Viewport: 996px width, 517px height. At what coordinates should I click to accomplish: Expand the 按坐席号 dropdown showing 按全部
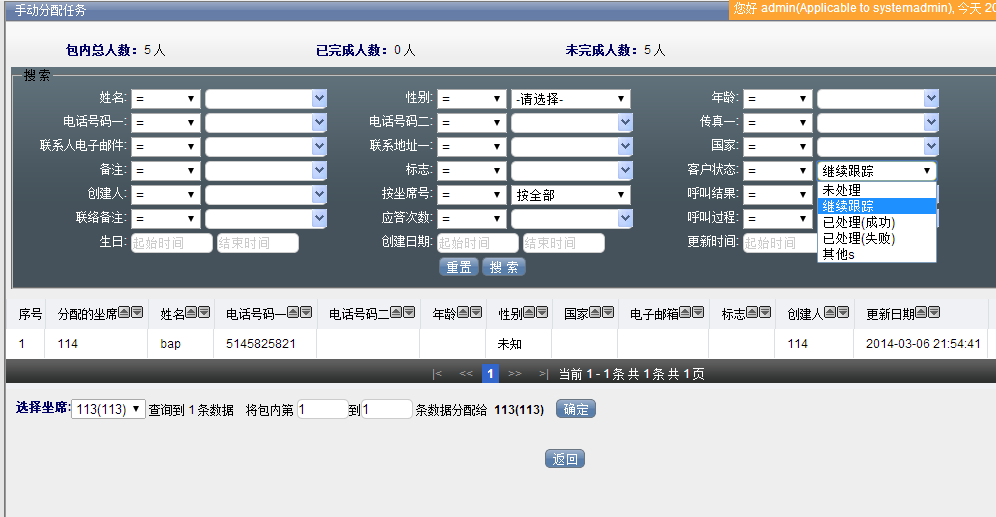click(x=570, y=195)
